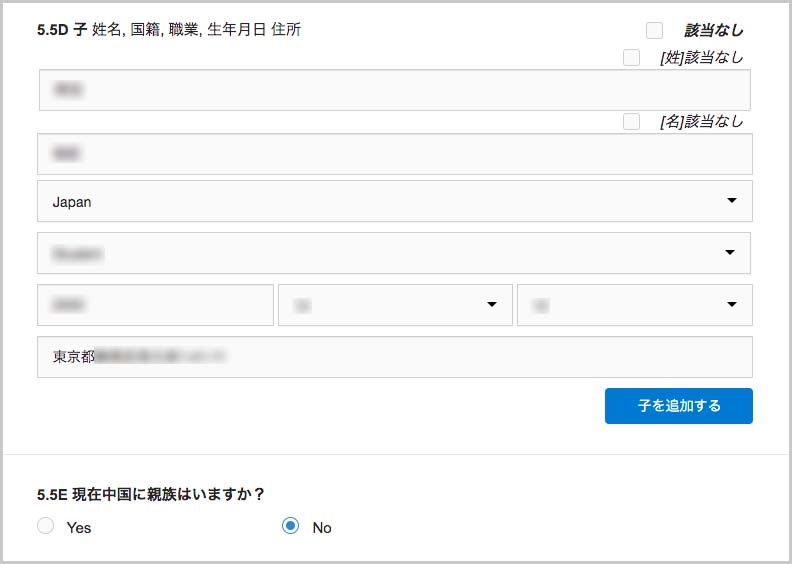Viewport: 792px width, 564px height.
Task: Select the Yes radio for relatives in China
Action: point(45,526)
